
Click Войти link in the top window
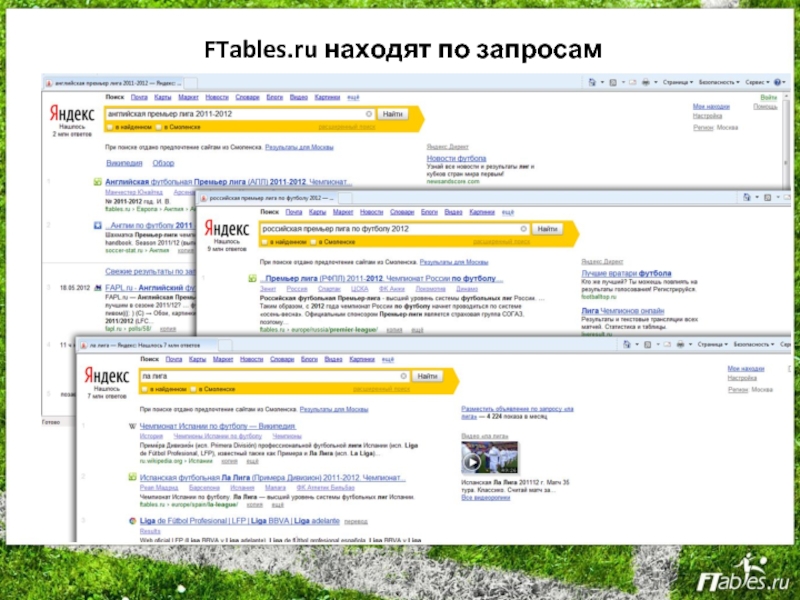point(768,97)
